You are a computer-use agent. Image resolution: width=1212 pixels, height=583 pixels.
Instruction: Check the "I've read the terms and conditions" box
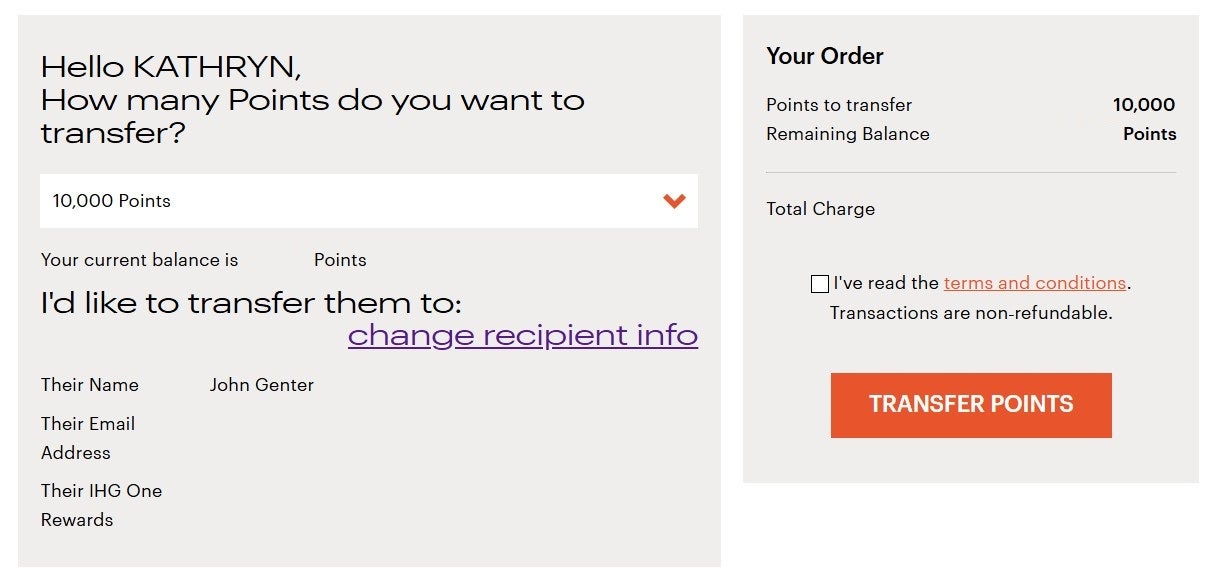[819, 284]
